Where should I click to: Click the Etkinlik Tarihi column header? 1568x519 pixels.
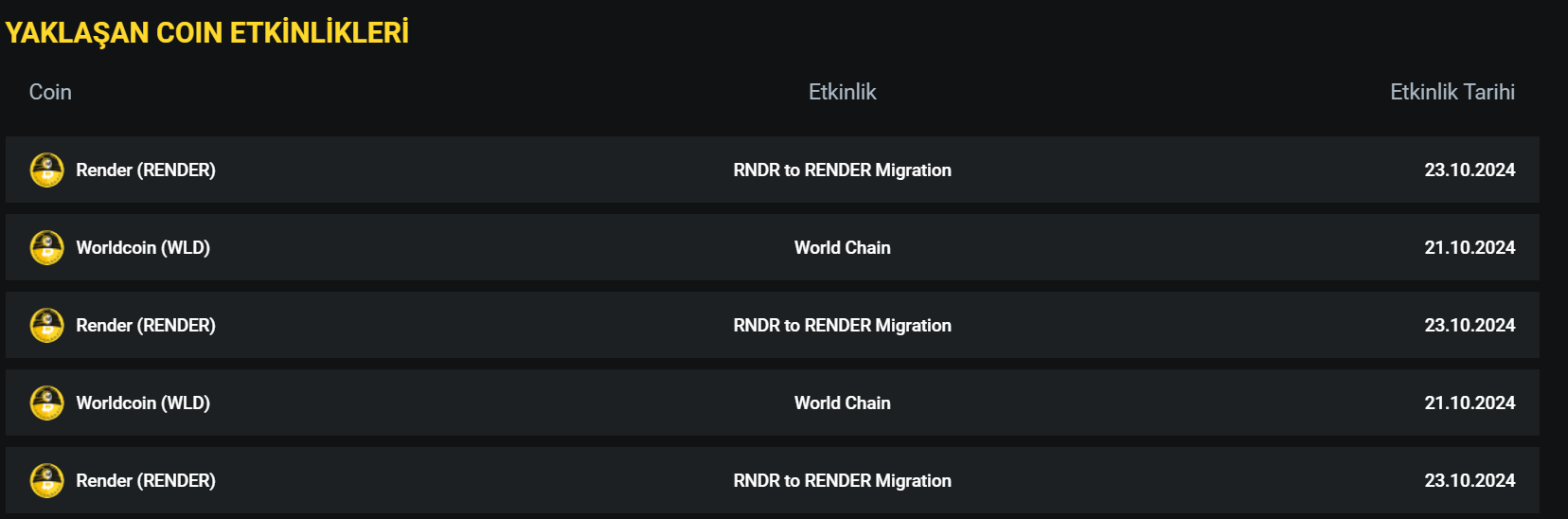point(1452,92)
